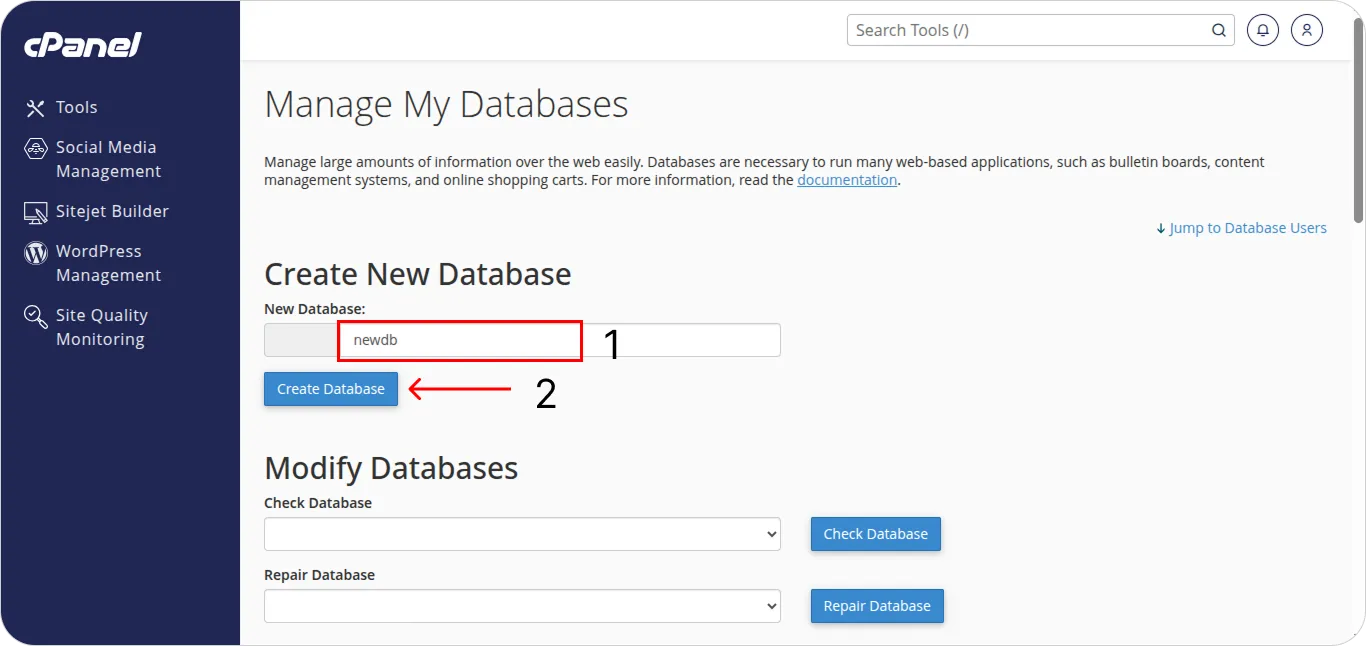Viewport: 1366px width, 646px height.
Task: Open the user account icon
Action: point(1307,30)
